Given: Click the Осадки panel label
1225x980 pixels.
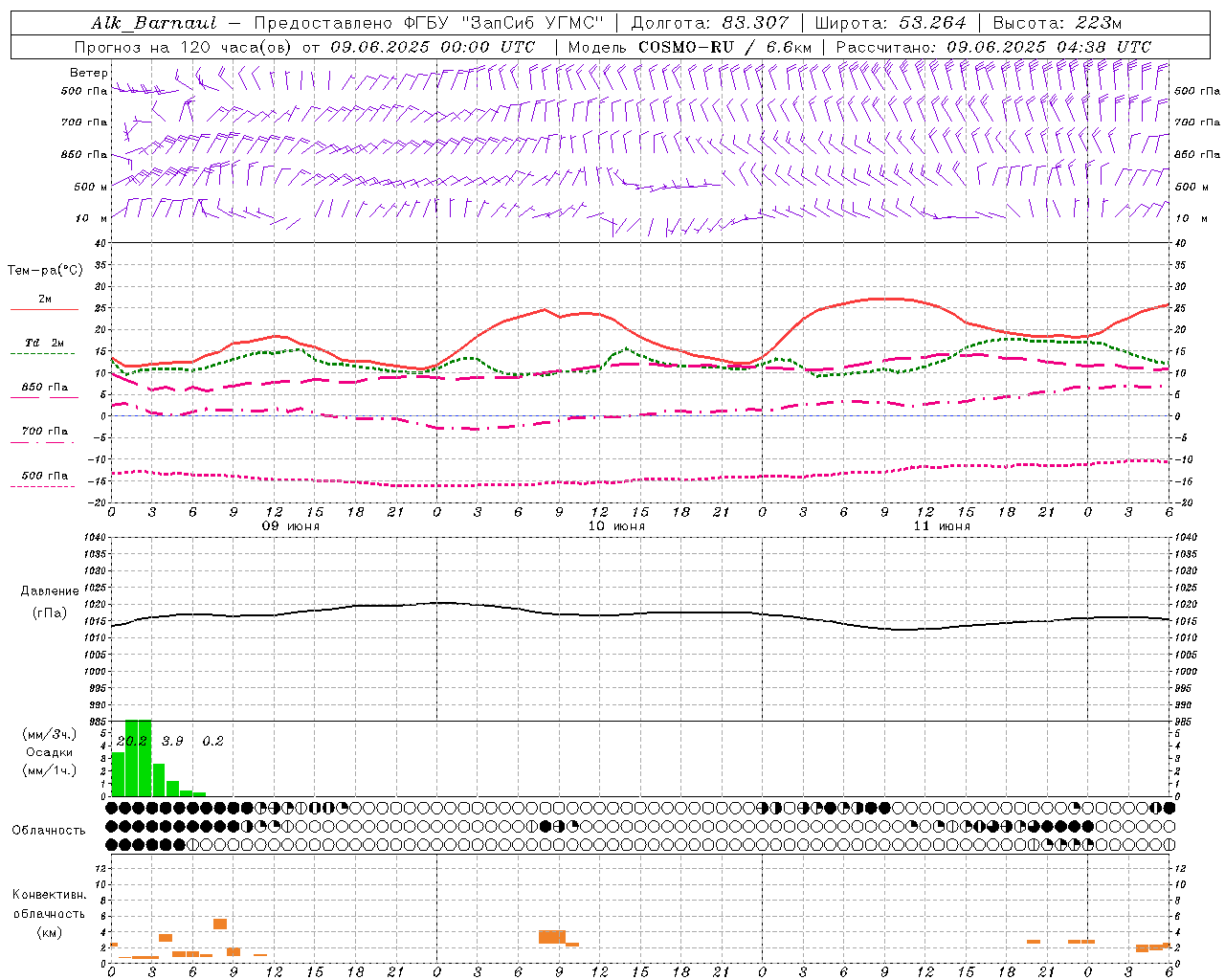Looking at the screenshot, I should [x=50, y=752].
